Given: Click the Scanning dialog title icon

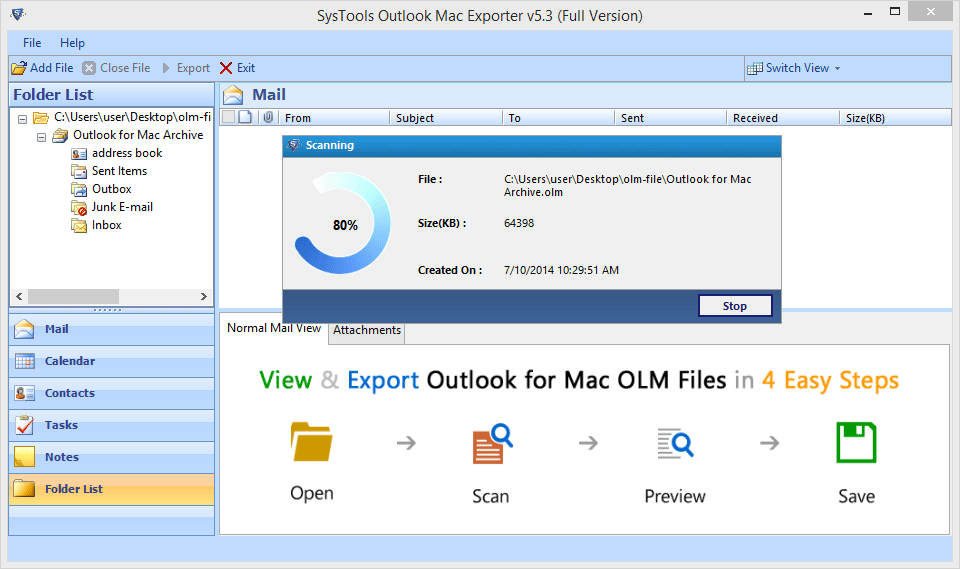Looking at the screenshot, I should click(x=294, y=145).
